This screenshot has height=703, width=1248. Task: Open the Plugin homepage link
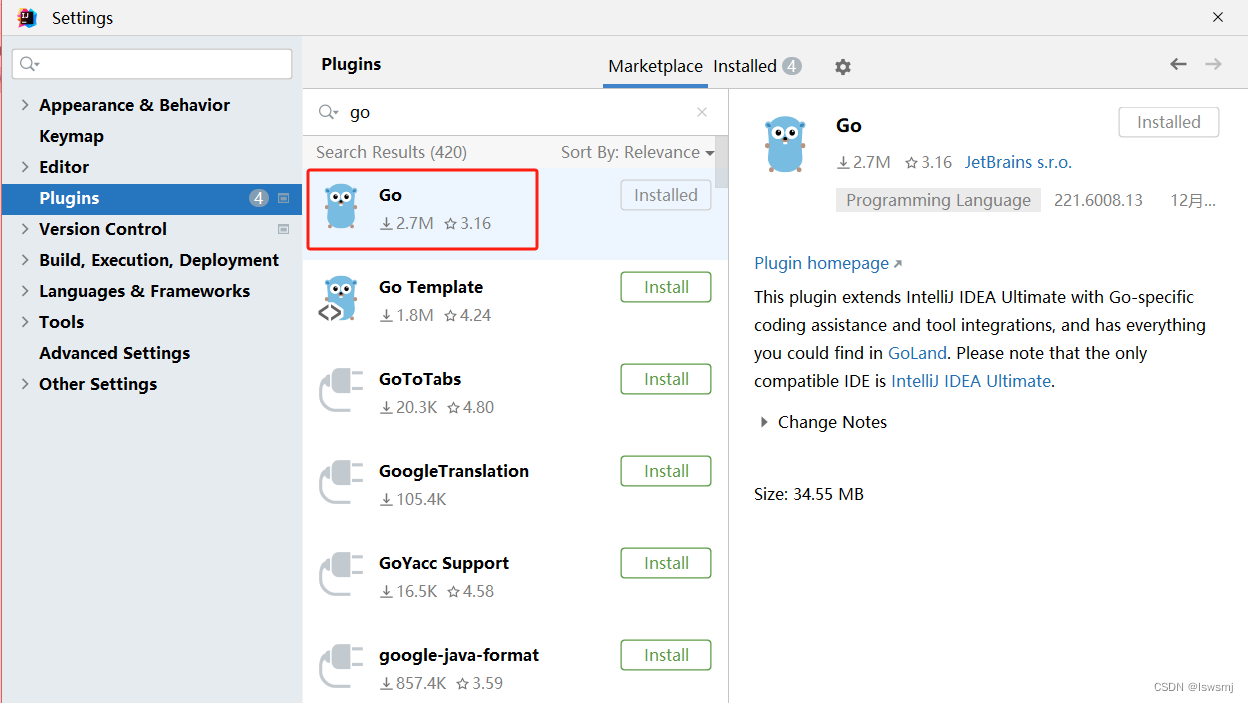pyautogui.click(x=828, y=263)
